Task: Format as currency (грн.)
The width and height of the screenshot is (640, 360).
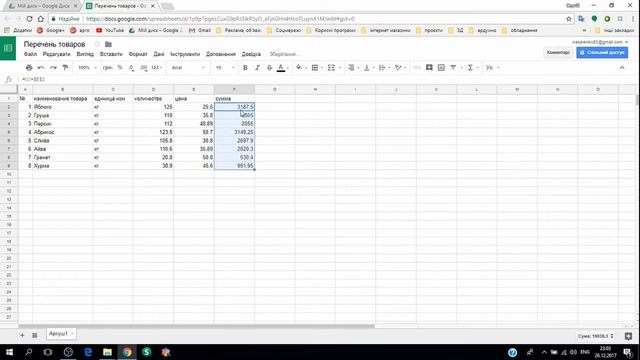Action: (x=108, y=68)
